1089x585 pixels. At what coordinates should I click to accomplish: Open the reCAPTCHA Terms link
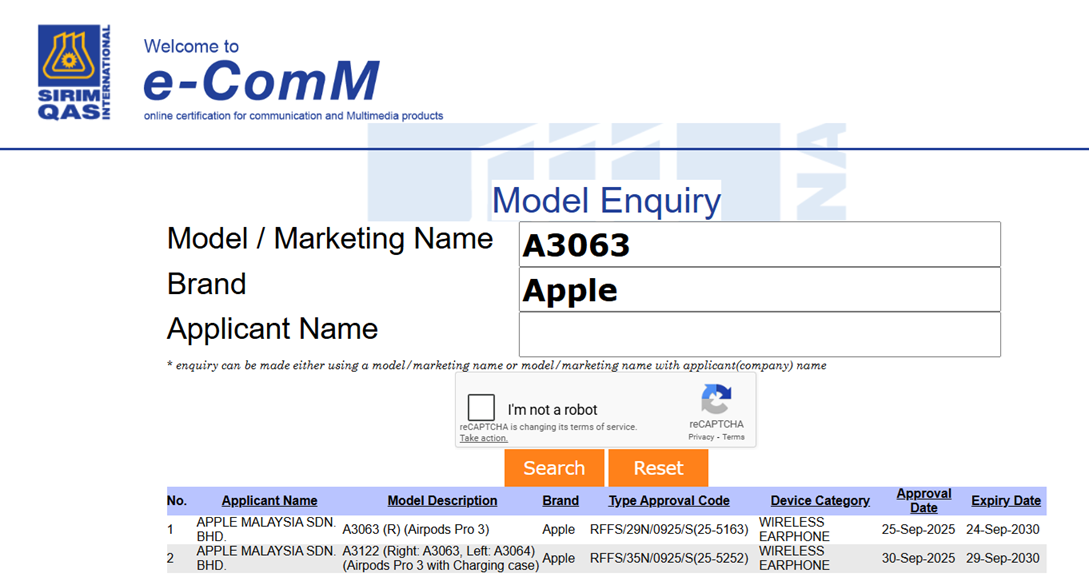(733, 437)
